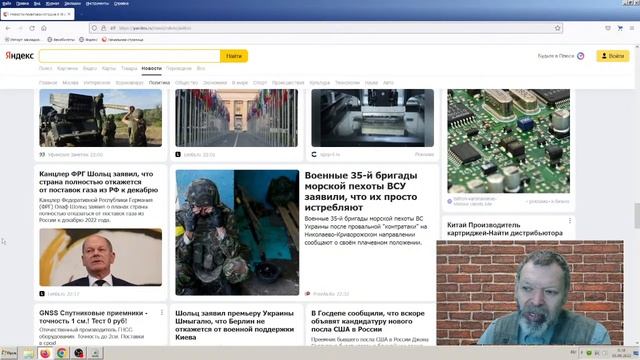Click the Яндекс Плюс circle icon
640x360 pixels.
point(580,56)
